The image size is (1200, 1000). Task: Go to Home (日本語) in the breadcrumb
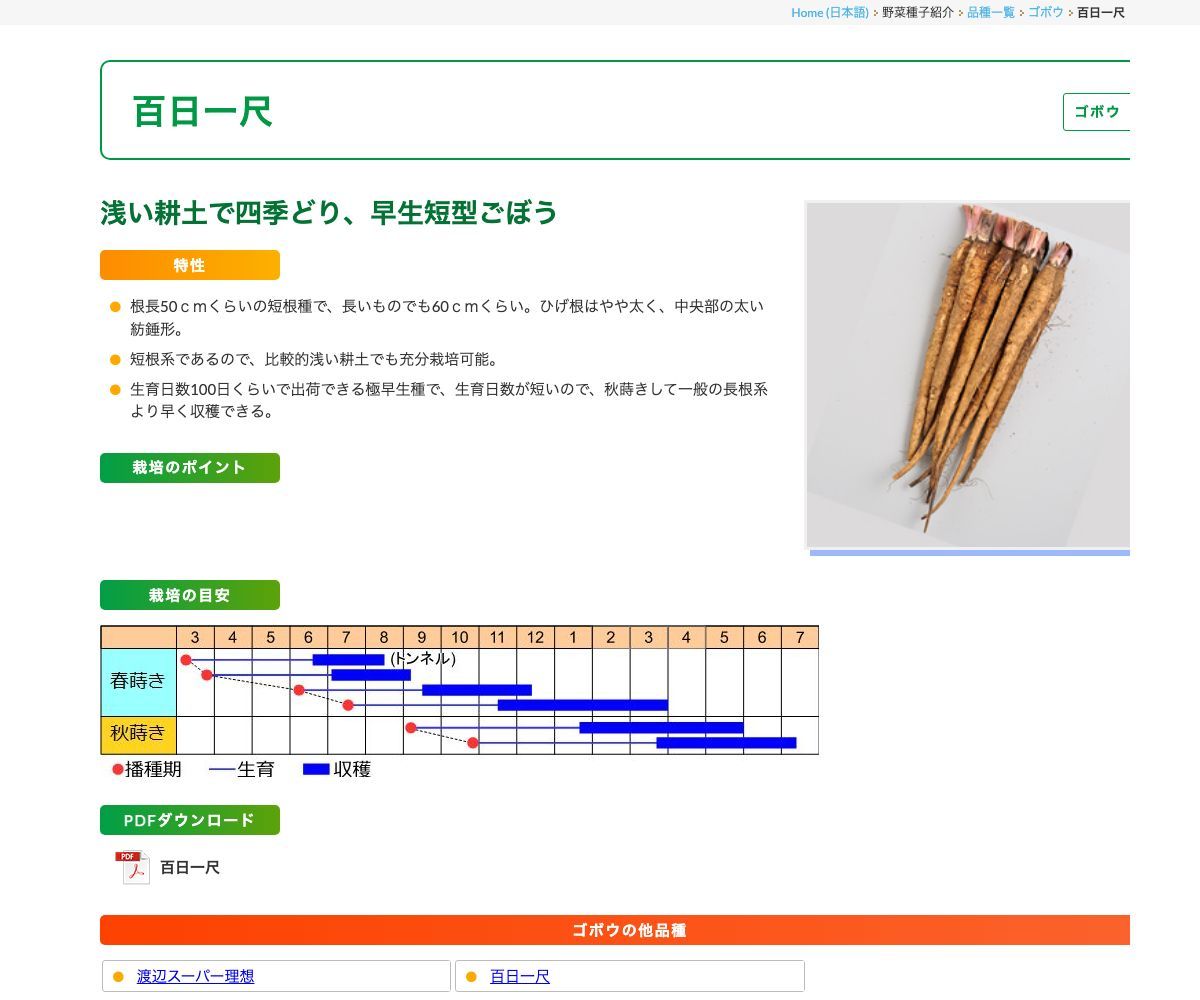tap(829, 13)
